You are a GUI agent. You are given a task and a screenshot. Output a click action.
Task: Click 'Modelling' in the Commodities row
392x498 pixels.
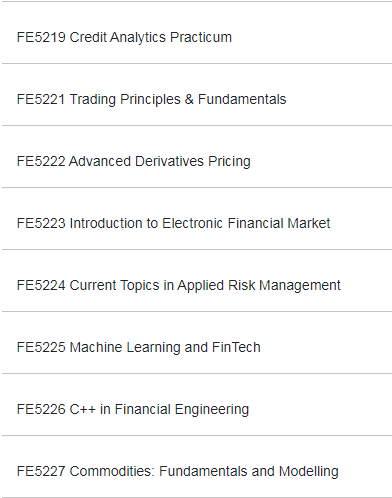coord(309,472)
